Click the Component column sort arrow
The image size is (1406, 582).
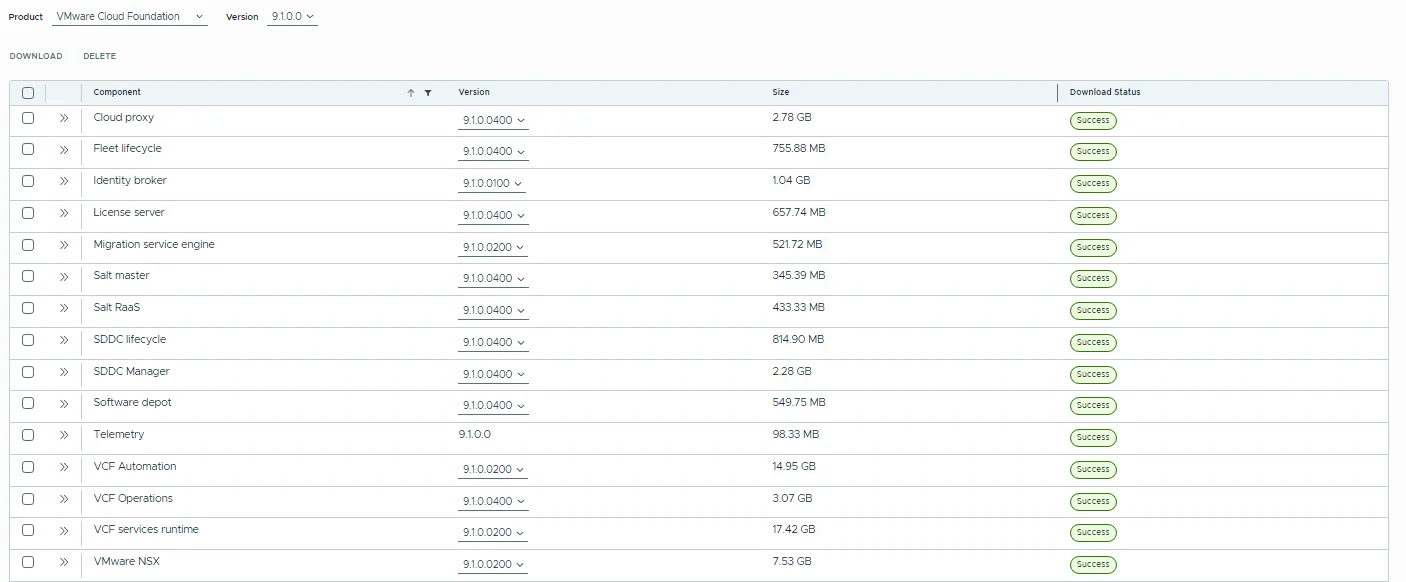411,93
